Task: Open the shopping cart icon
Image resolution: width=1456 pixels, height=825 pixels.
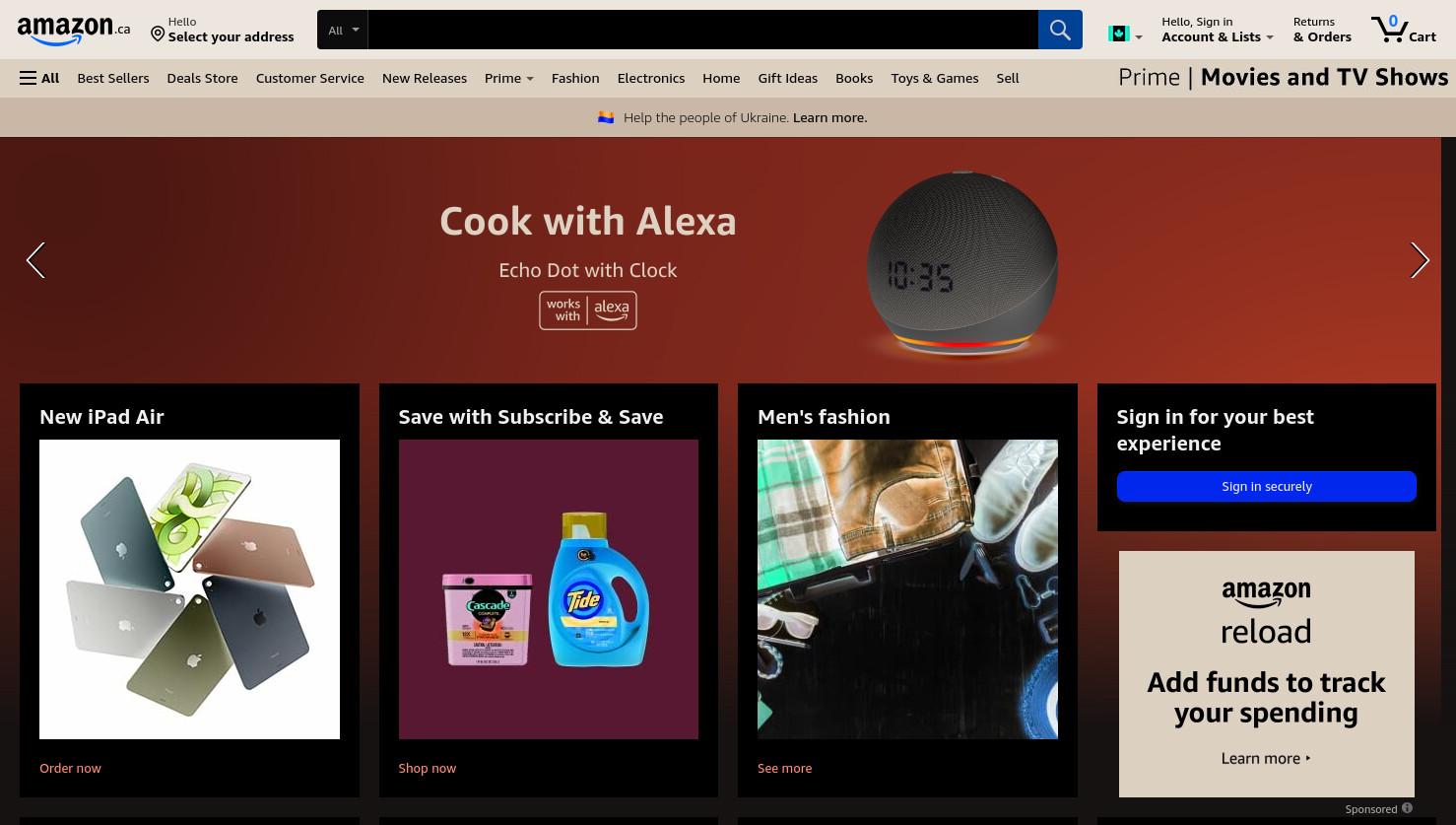Action: (1403, 29)
